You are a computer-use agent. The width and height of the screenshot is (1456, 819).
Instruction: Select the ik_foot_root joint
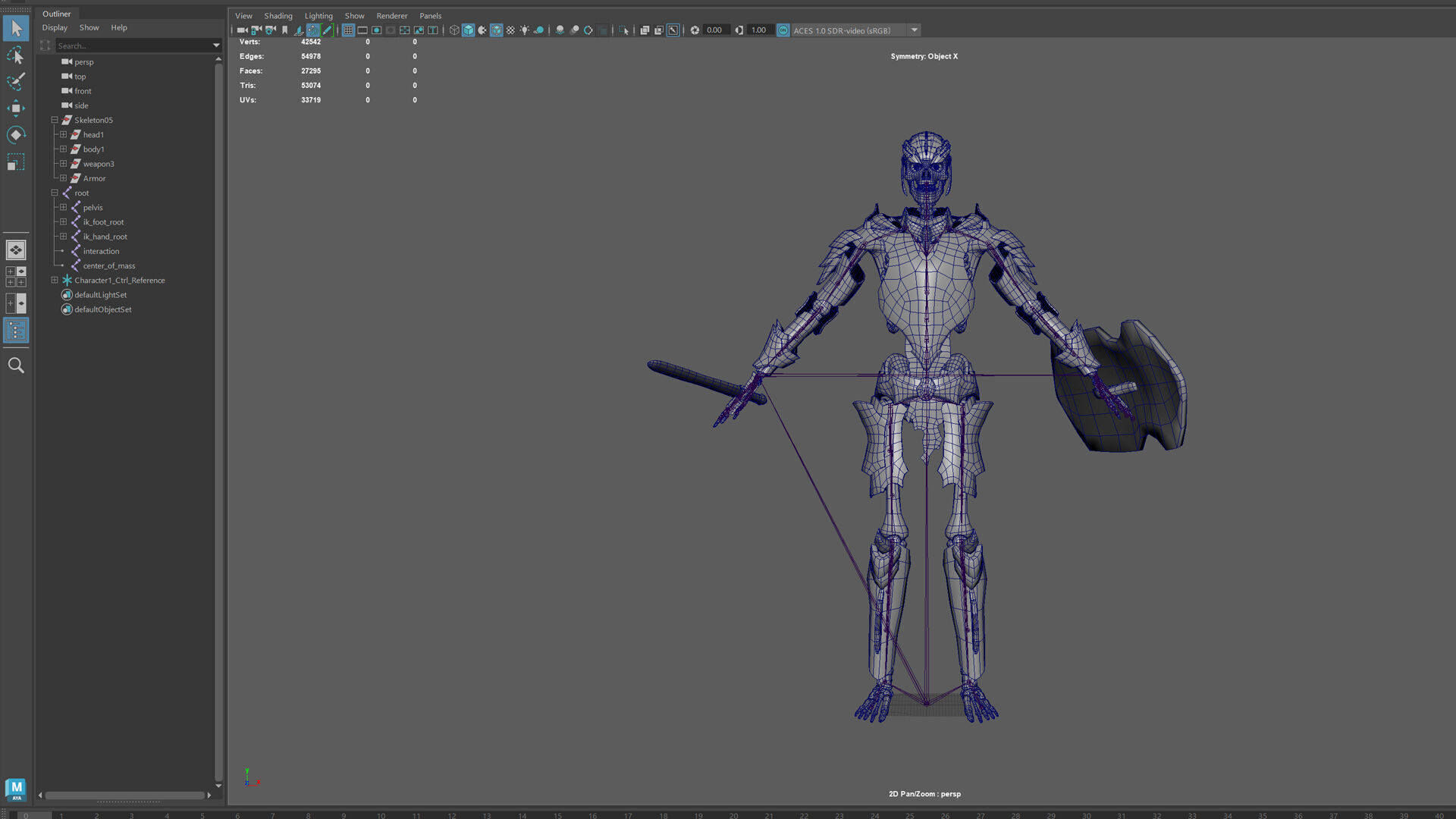pos(103,222)
